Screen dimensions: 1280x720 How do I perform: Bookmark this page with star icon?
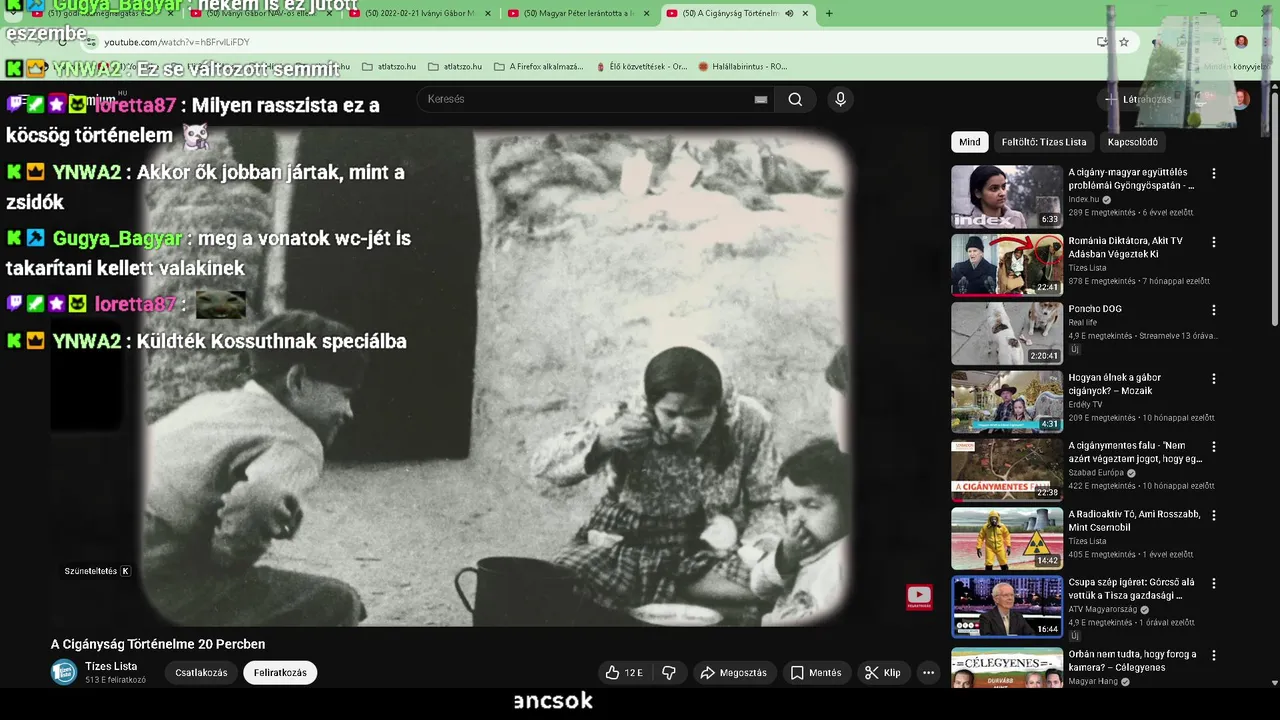1124,42
